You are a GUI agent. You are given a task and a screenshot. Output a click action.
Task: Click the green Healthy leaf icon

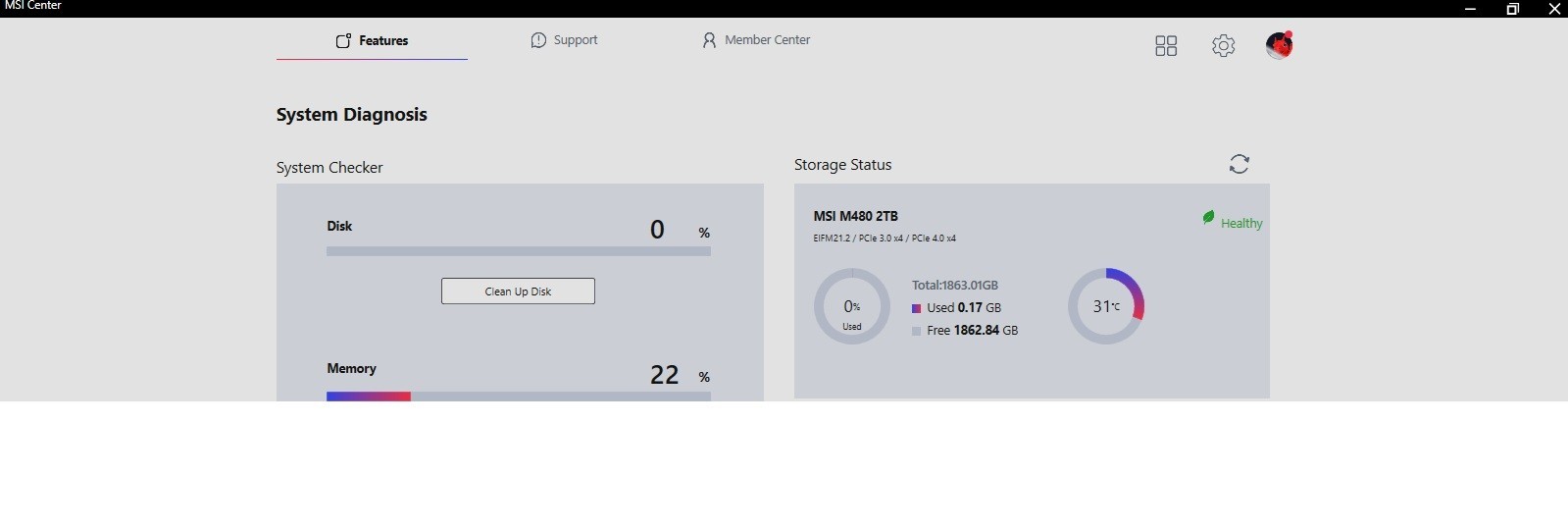click(x=1208, y=218)
